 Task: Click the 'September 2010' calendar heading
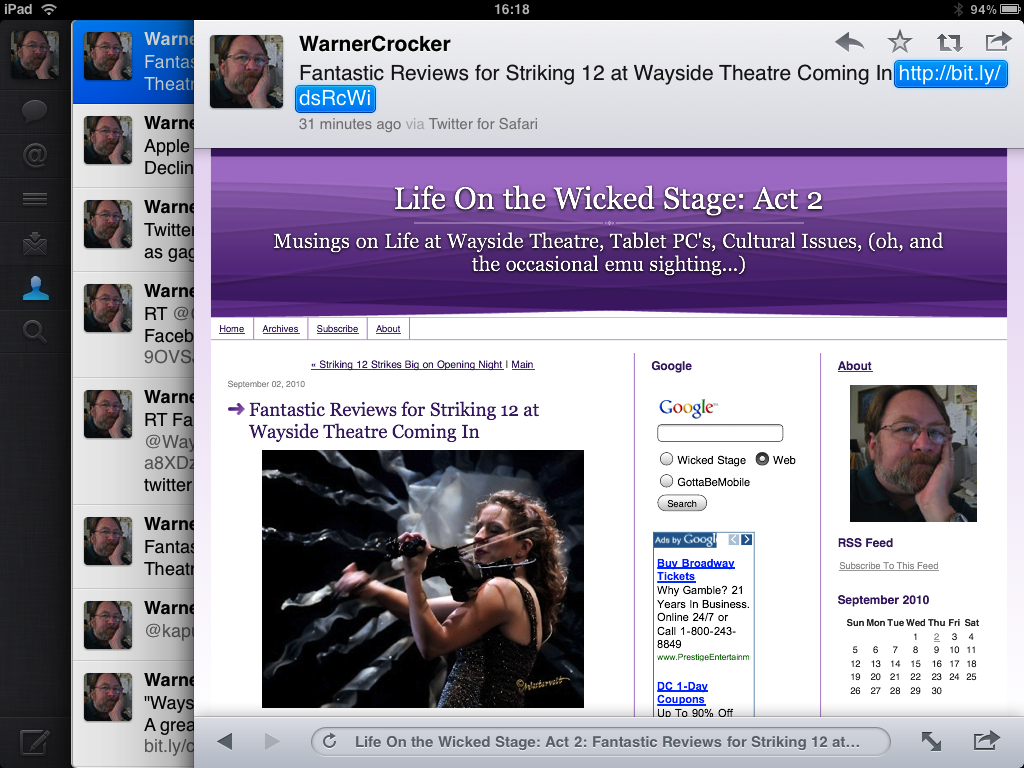tap(883, 600)
